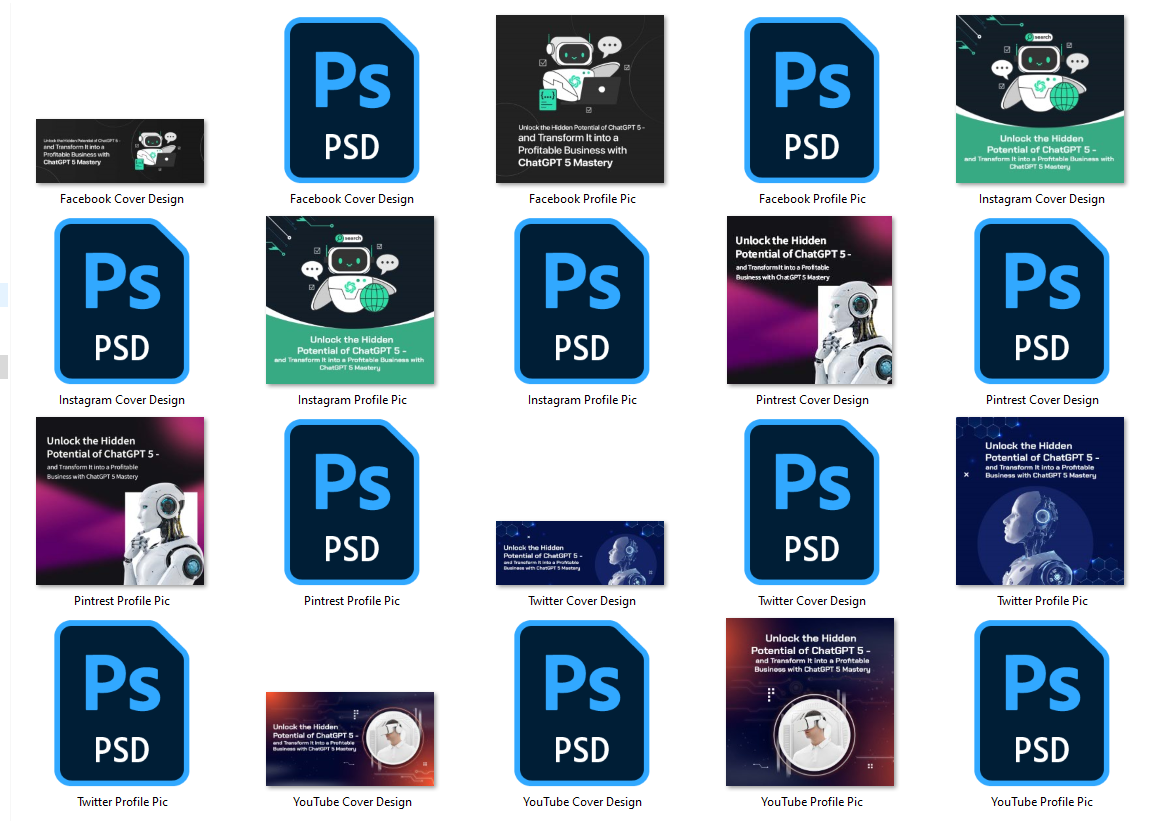Click the "Twitter Profile Pic" name under the image preview
Image resolution: width=1156 pixels, height=821 pixels.
1042,601
